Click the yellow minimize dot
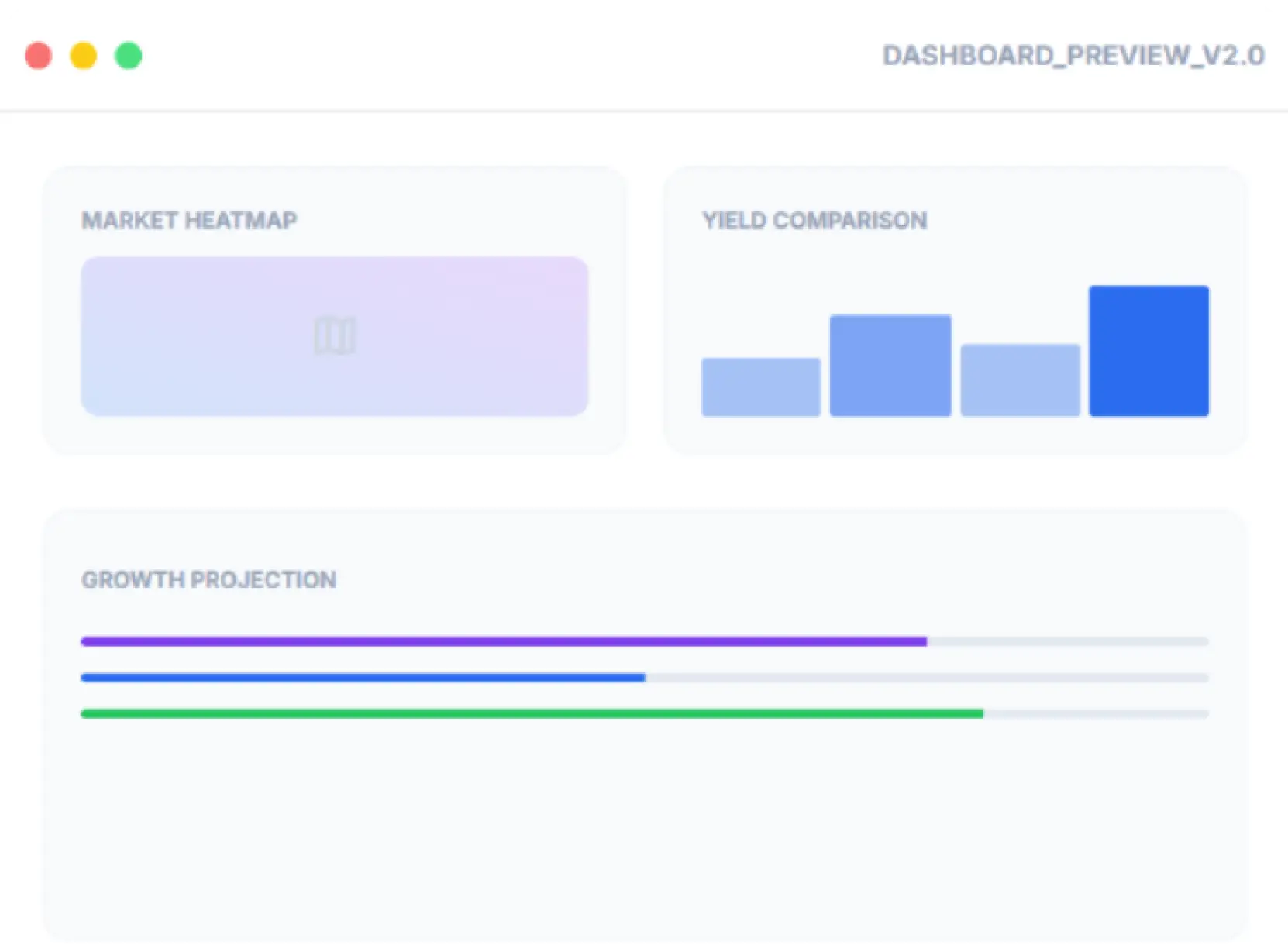The image size is (1288, 945). 84,56
